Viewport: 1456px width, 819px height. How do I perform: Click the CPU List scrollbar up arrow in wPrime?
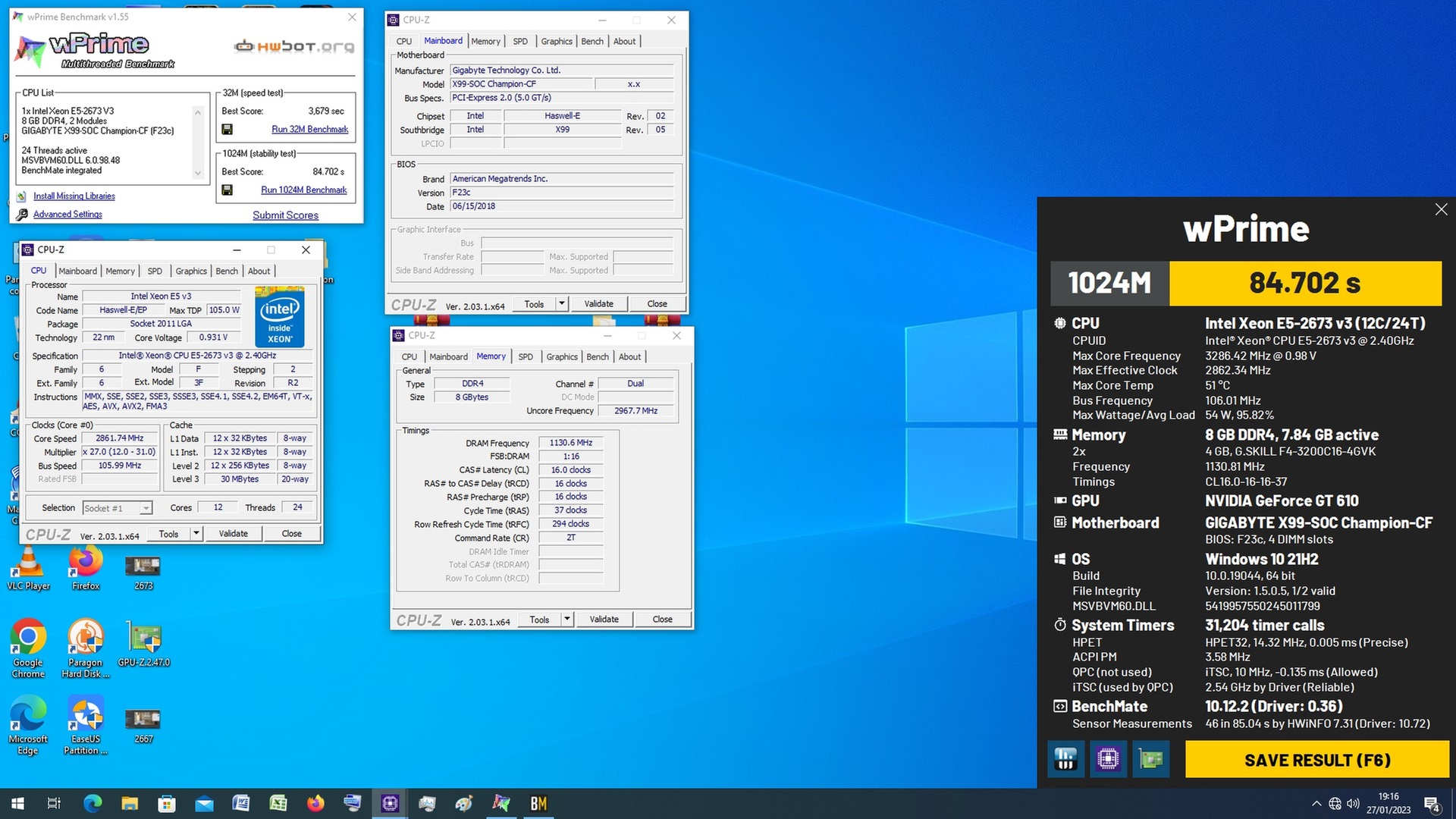198,112
